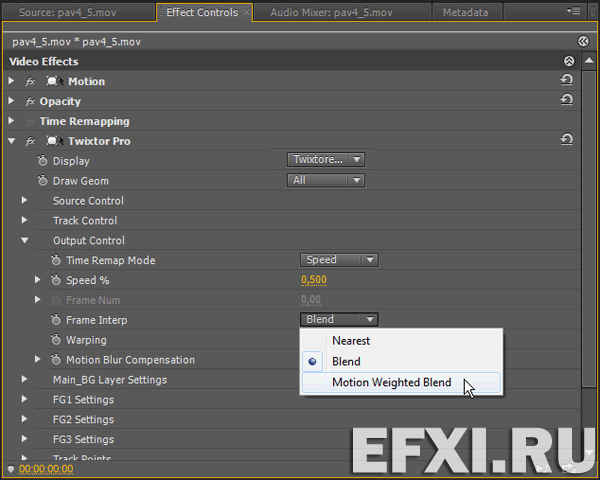Toggle animation stopwatch for Time Remap Mode
Viewport: 600px width, 480px height.
coord(56,260)
